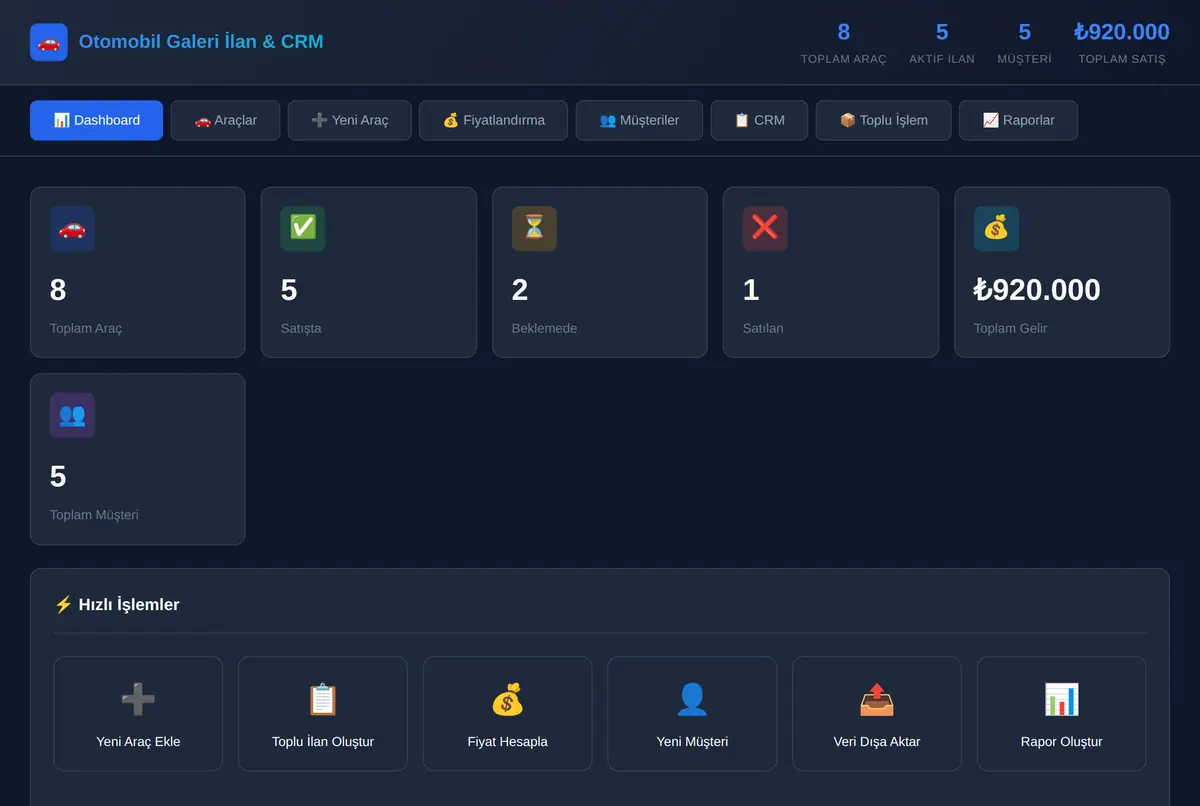Select the Müşteriler tab
The width and height of the screenshot is (1200, 806).
(639, 120)
